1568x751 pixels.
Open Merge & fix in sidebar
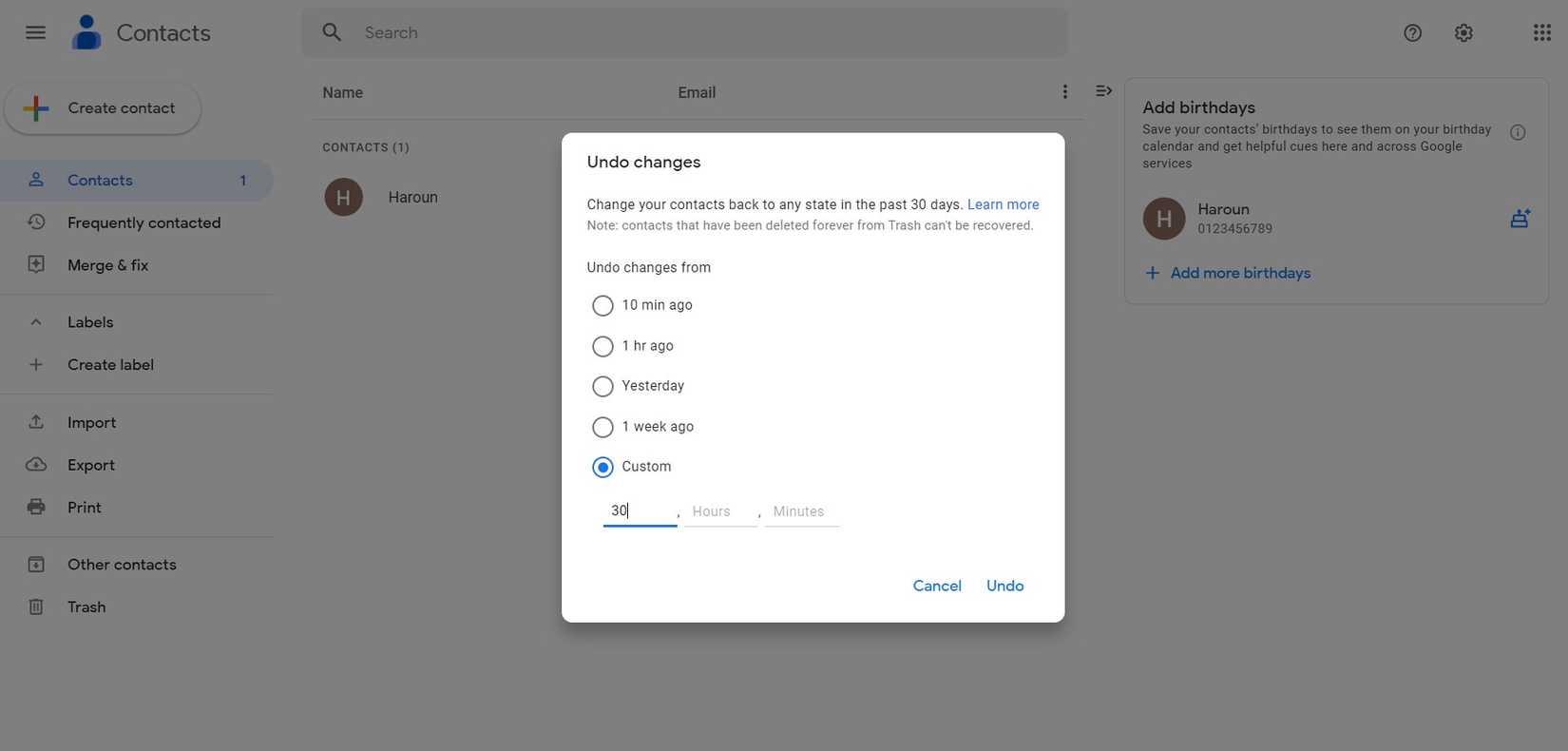(107, 265)
